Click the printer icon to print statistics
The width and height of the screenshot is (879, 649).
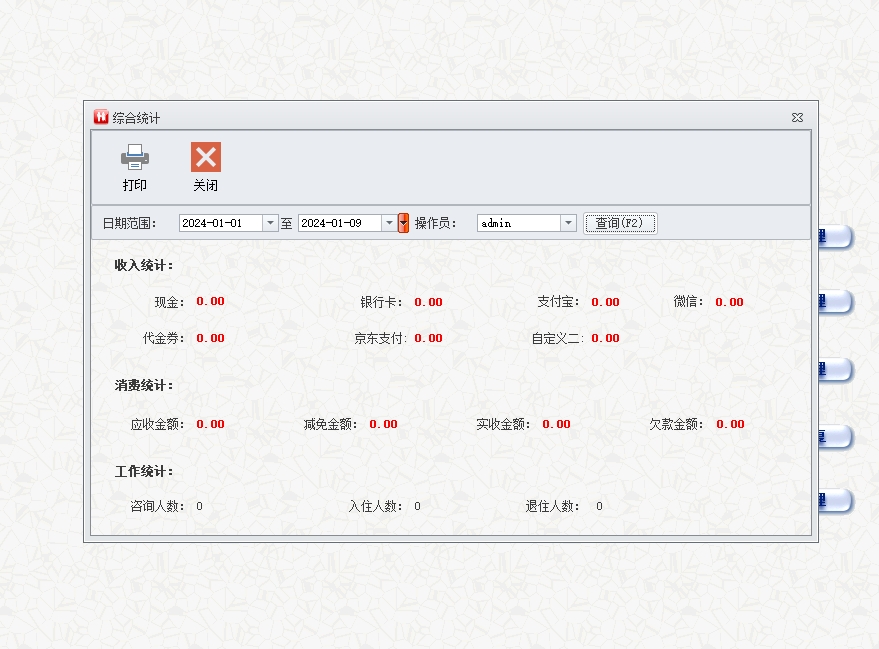click(135, 157)
